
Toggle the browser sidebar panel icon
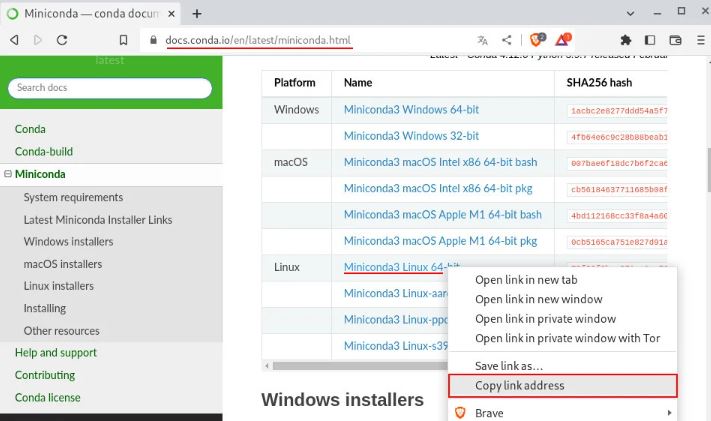(x=650, y=40)
